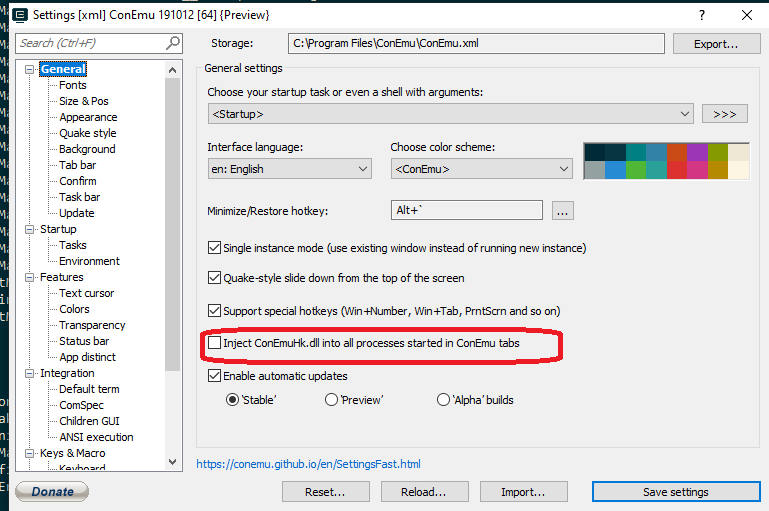Screen dimensions: 769x511
Task: Click the hotkey chooser ... button
Action: point(563,211)
